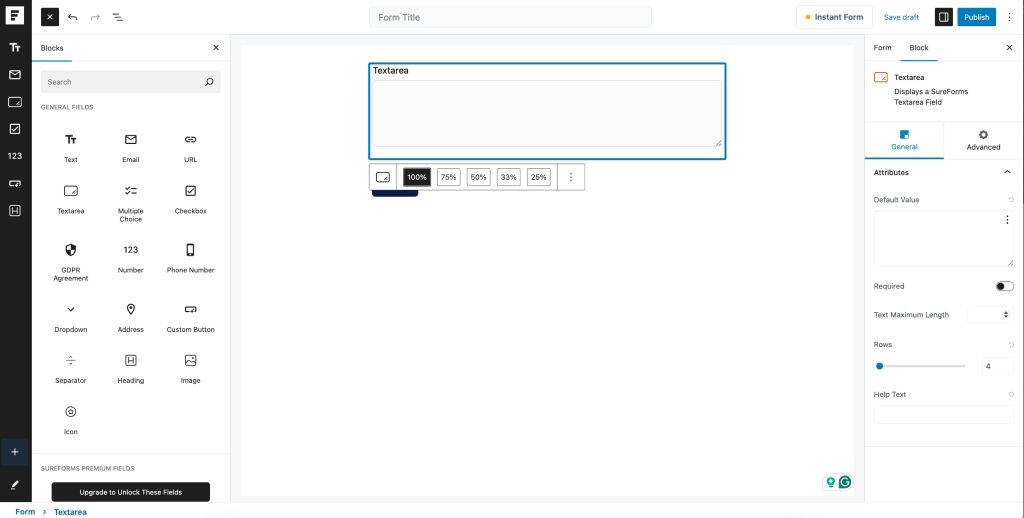Screen dimensions: 1024x518
Task: Open block options three-dot menu
Action: tap(571, 177)
